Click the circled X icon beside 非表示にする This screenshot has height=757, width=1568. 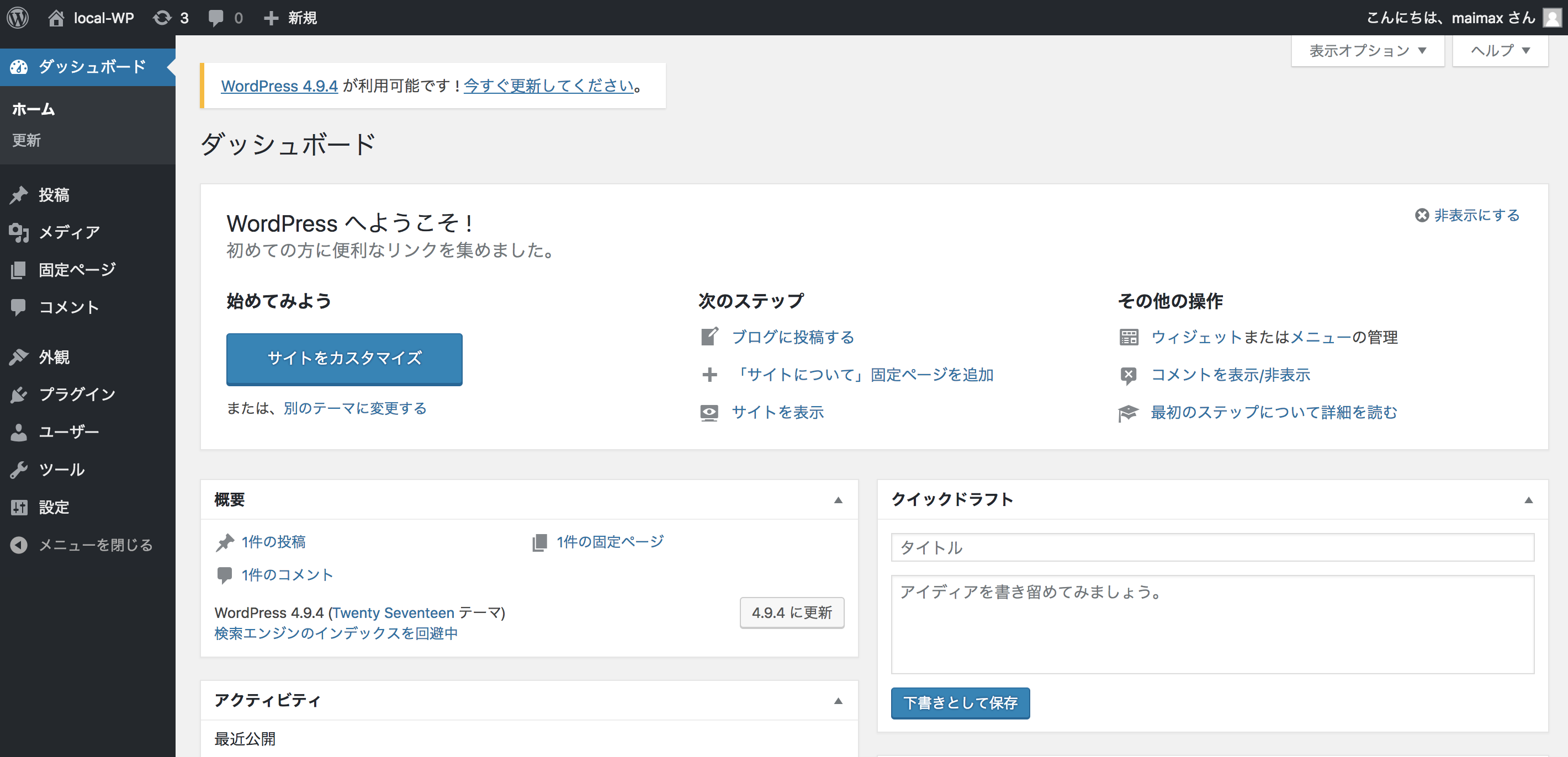coord(1422,215)
